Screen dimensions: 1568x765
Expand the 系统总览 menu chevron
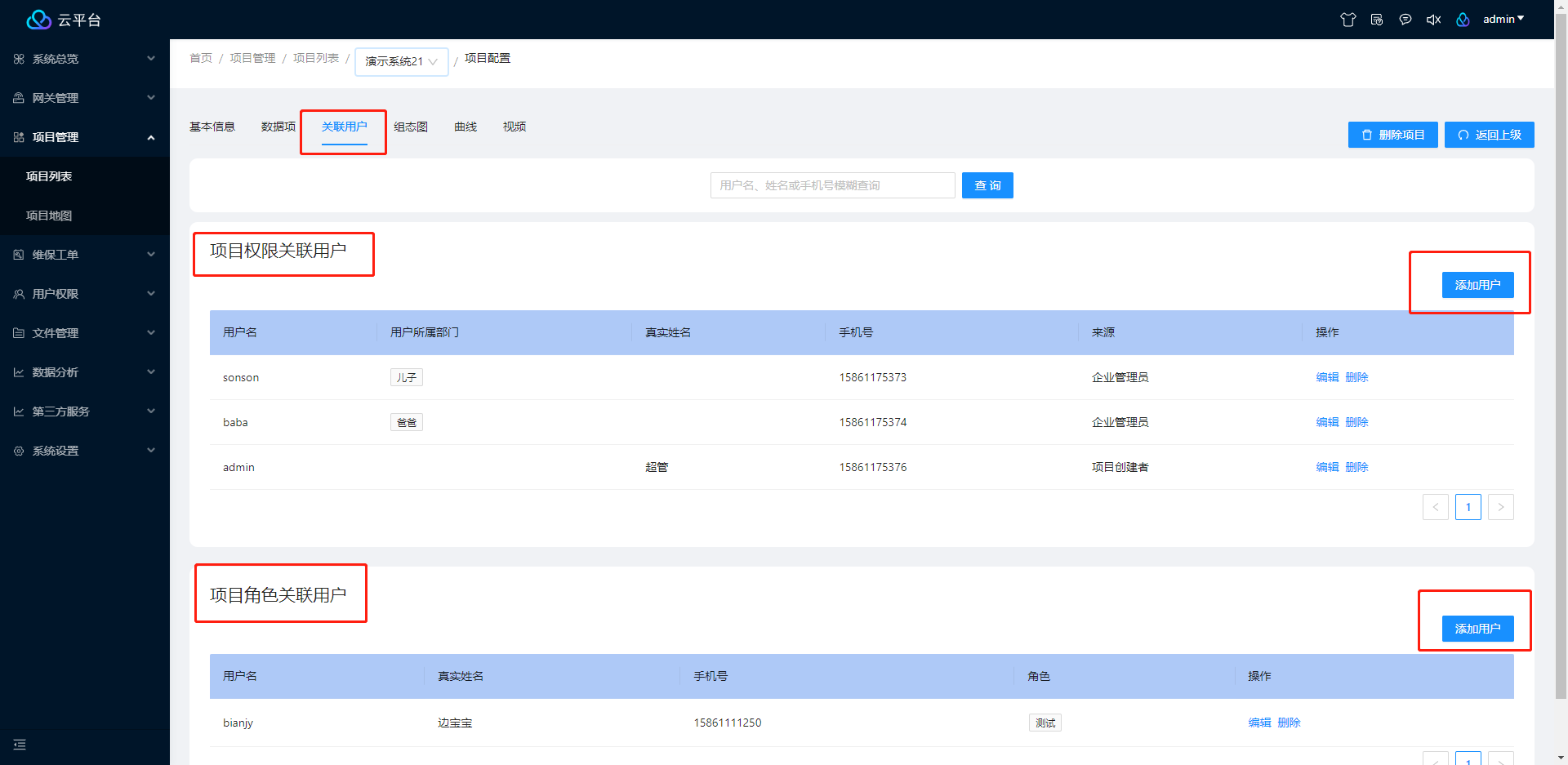pyautogui.click(x=151, y=59)
